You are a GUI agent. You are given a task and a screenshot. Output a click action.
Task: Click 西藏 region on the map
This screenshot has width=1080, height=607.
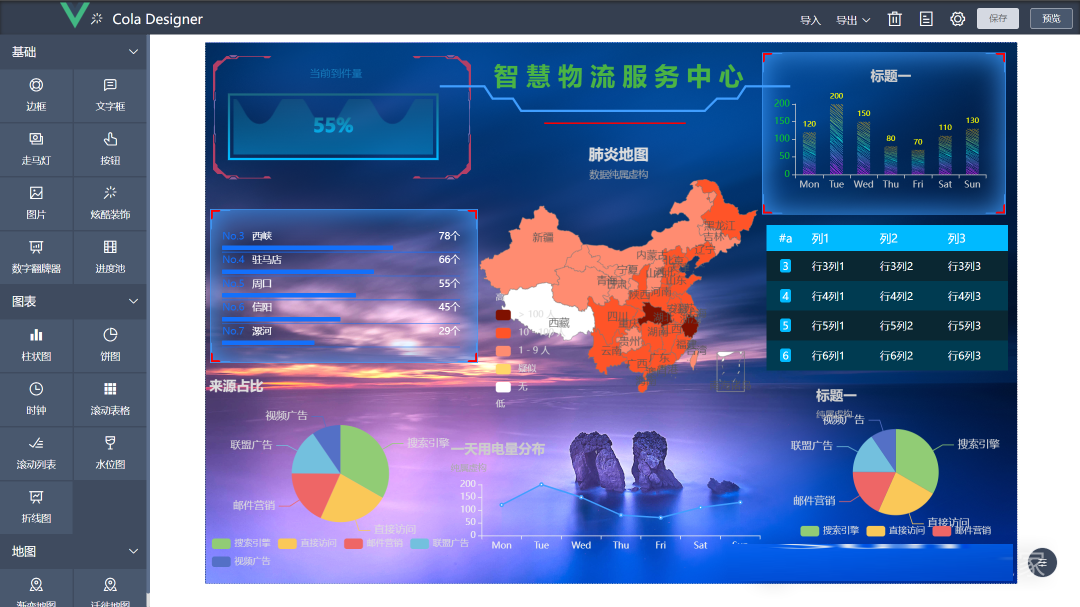click(559, 322)
